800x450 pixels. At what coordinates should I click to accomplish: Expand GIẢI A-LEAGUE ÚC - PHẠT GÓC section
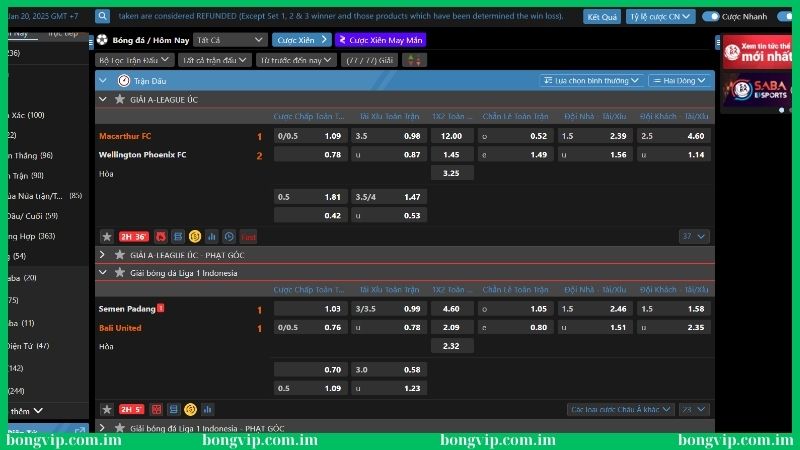[102, 255]
